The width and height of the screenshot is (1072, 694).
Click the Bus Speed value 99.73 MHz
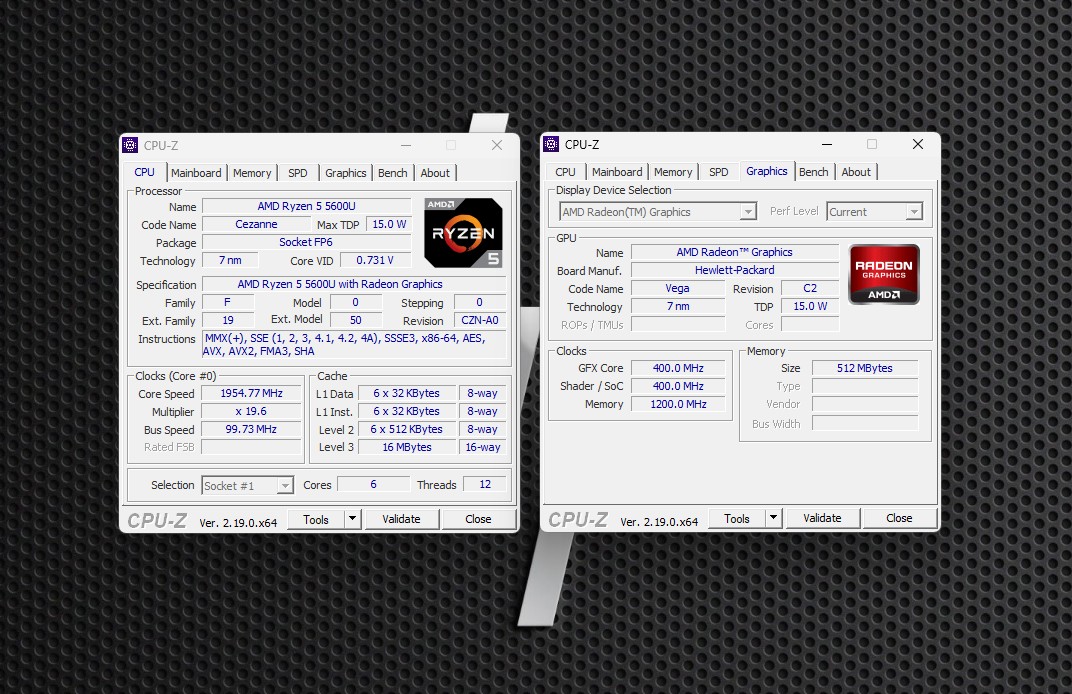[x=252, y=429]
